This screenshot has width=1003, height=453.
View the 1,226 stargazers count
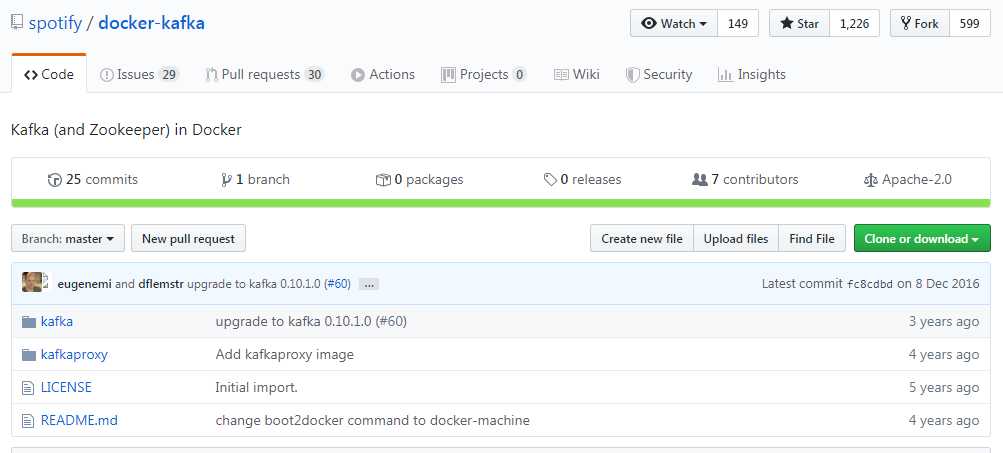855,24
